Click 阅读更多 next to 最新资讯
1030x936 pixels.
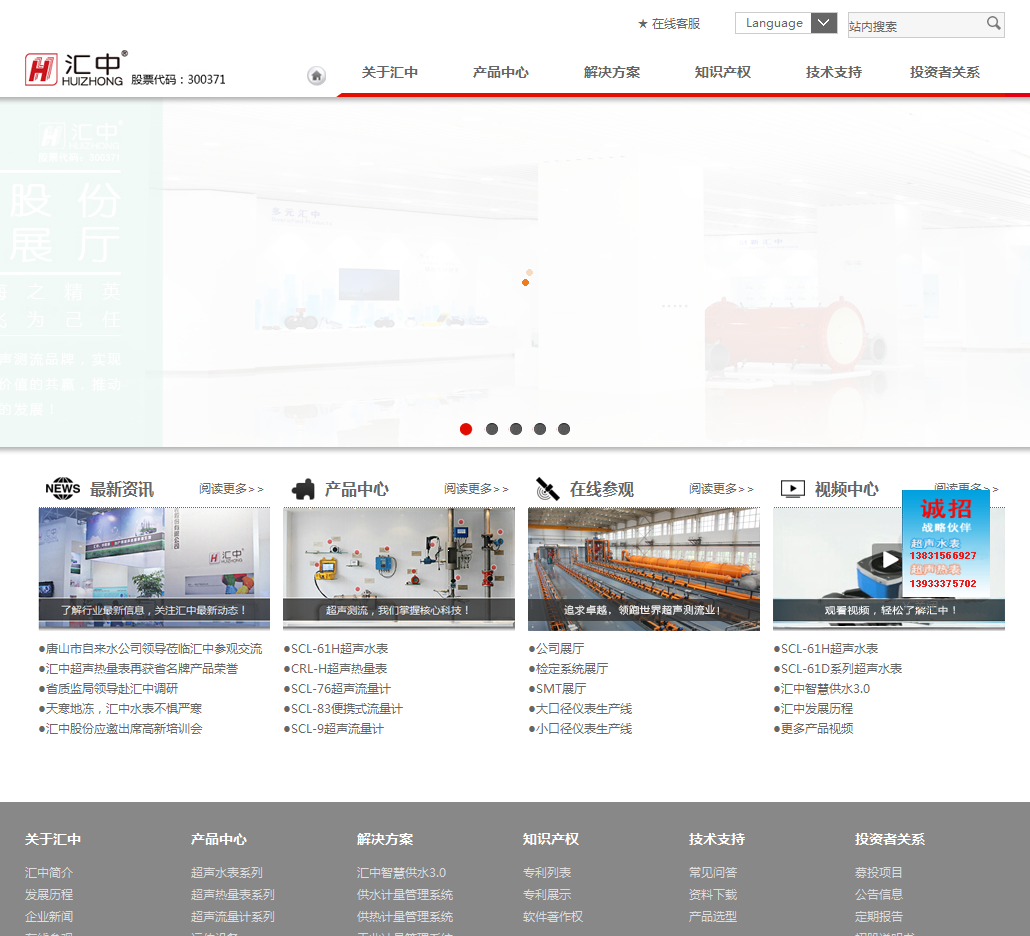[231, 489]
